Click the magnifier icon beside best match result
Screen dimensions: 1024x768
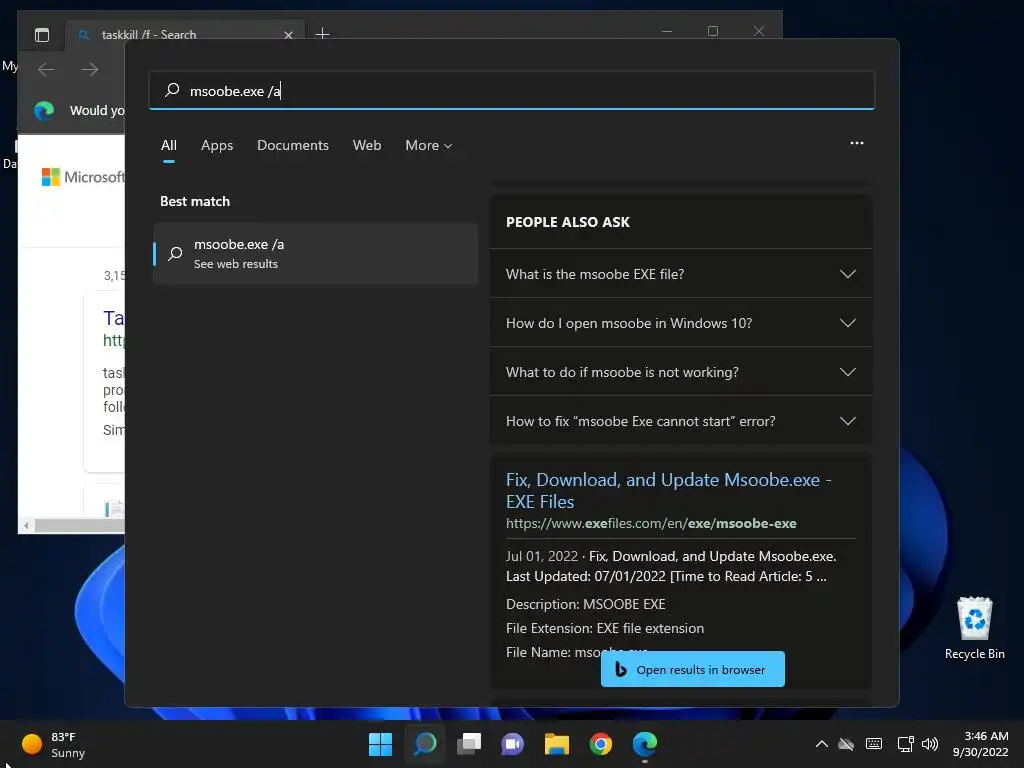[x=175, y=253]
